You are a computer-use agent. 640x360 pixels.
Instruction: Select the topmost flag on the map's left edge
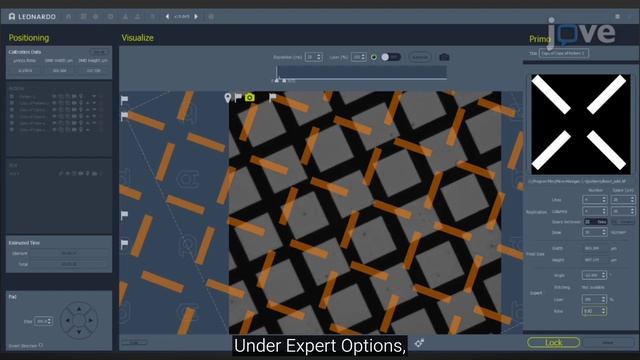124,100
